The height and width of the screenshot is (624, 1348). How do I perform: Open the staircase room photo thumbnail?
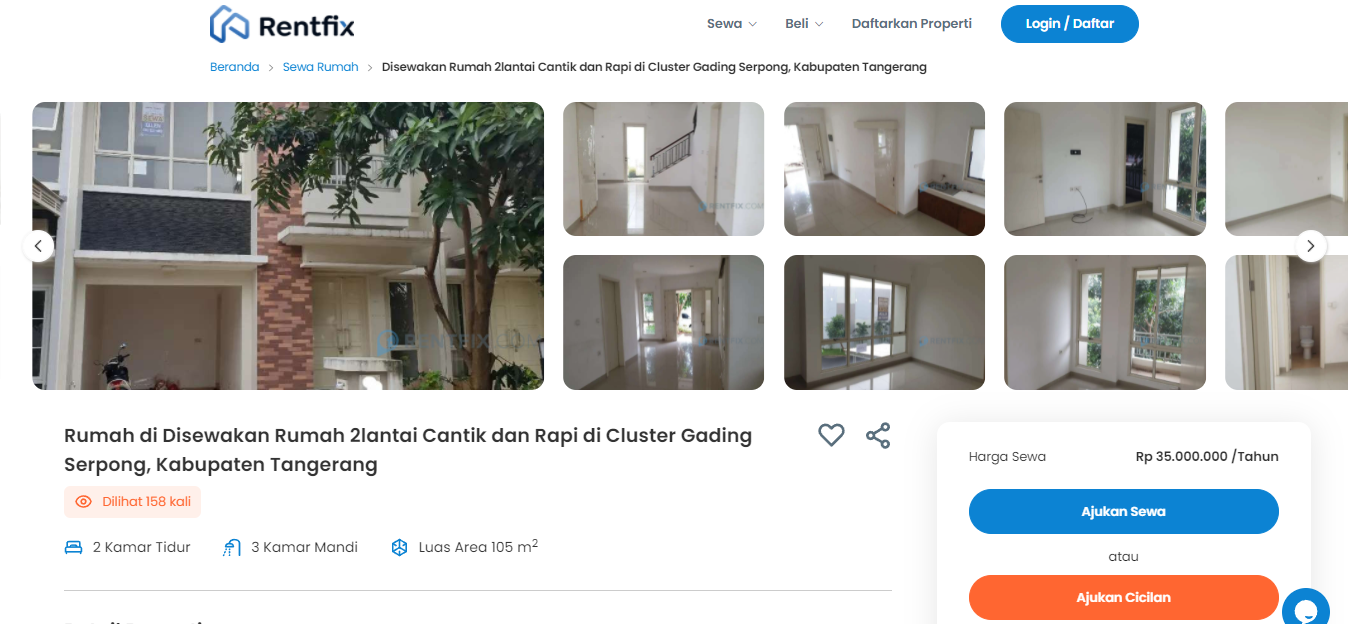pos(663,169)
